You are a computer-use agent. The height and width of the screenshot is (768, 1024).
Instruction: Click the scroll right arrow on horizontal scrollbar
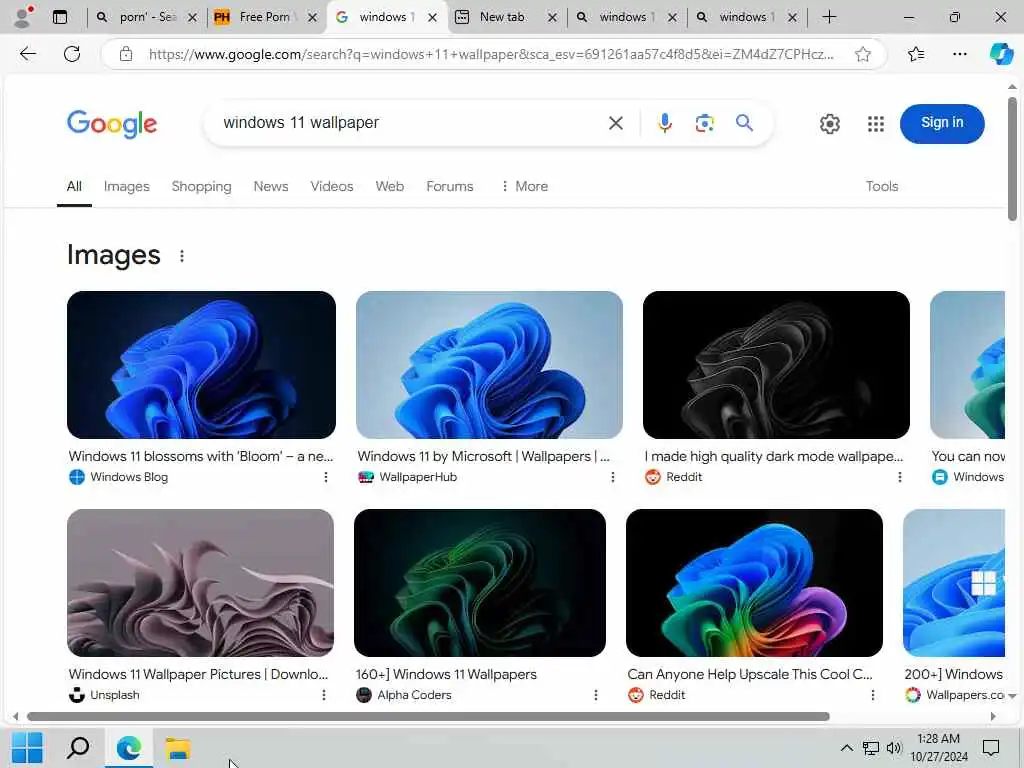tap(993, 716)
